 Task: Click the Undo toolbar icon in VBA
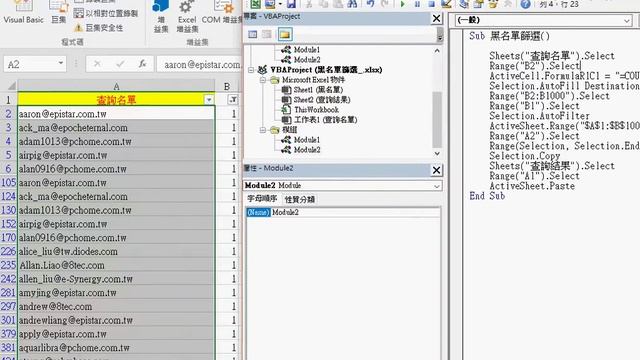371,4
